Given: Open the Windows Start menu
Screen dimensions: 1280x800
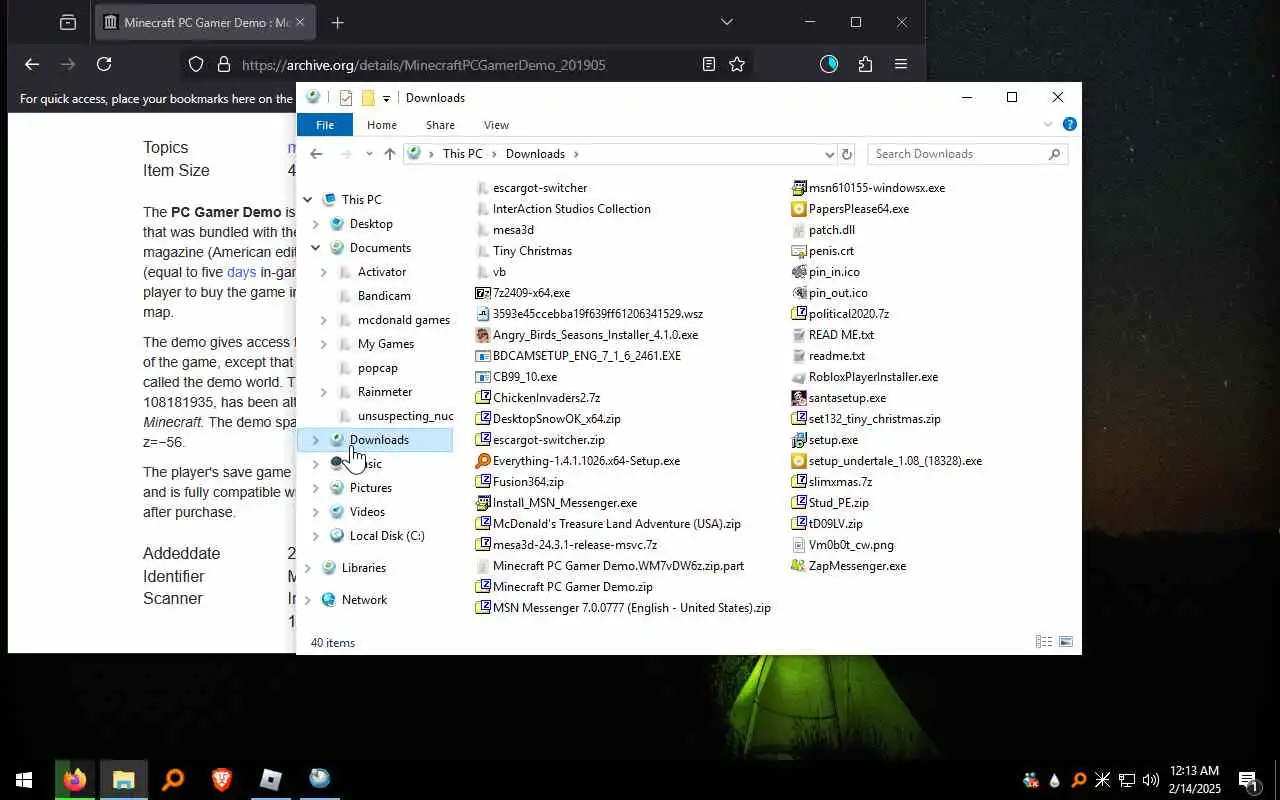Looking at the screenshot, I should pos(24,779).
